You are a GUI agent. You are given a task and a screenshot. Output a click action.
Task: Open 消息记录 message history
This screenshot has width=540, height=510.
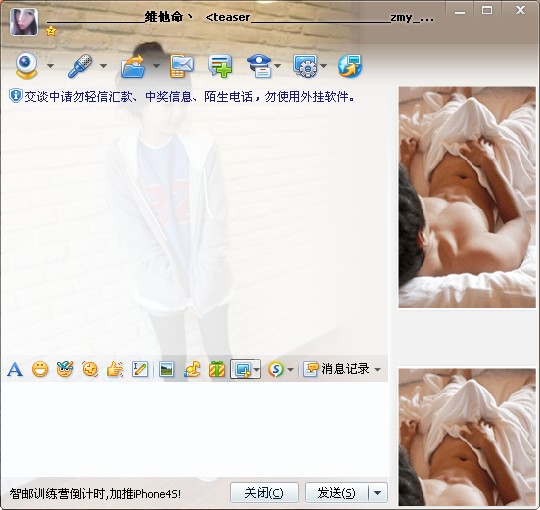336,369
